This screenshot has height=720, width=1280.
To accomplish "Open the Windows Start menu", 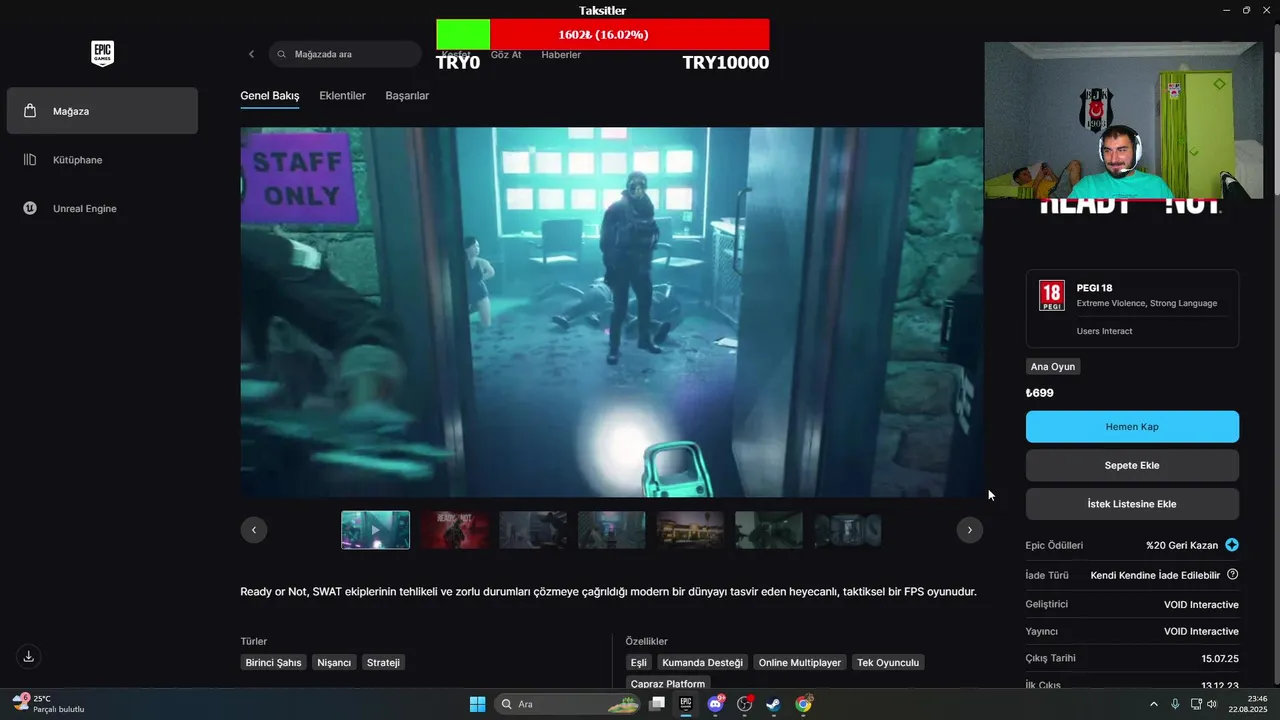I will (477, 704).
